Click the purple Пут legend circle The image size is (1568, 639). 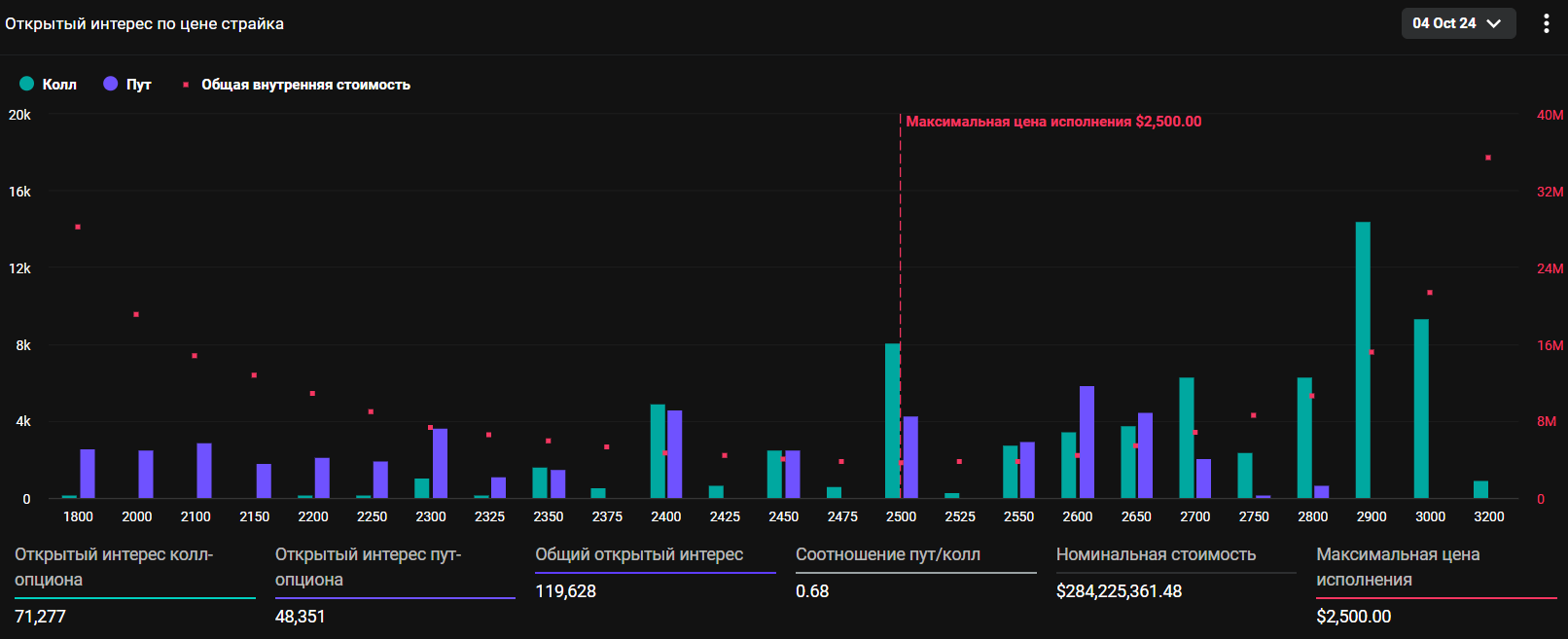point(111,84)
